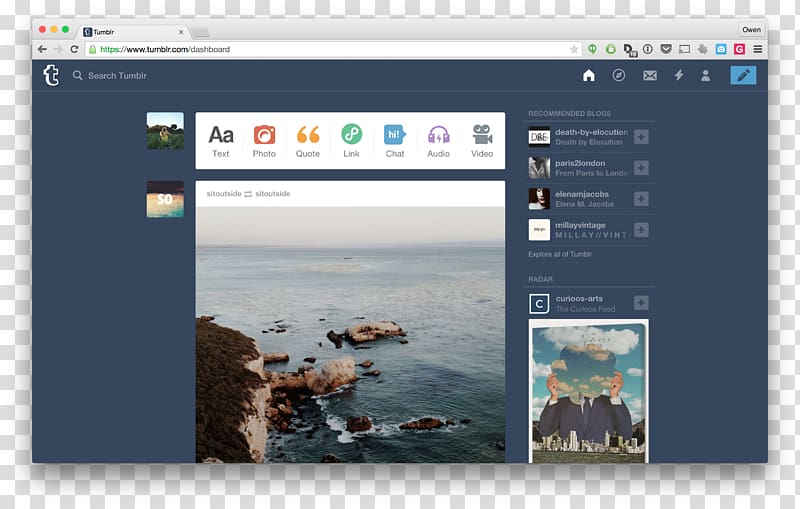Open the first sitoutside post author link
Screen dimensions: 800x509
224,194
